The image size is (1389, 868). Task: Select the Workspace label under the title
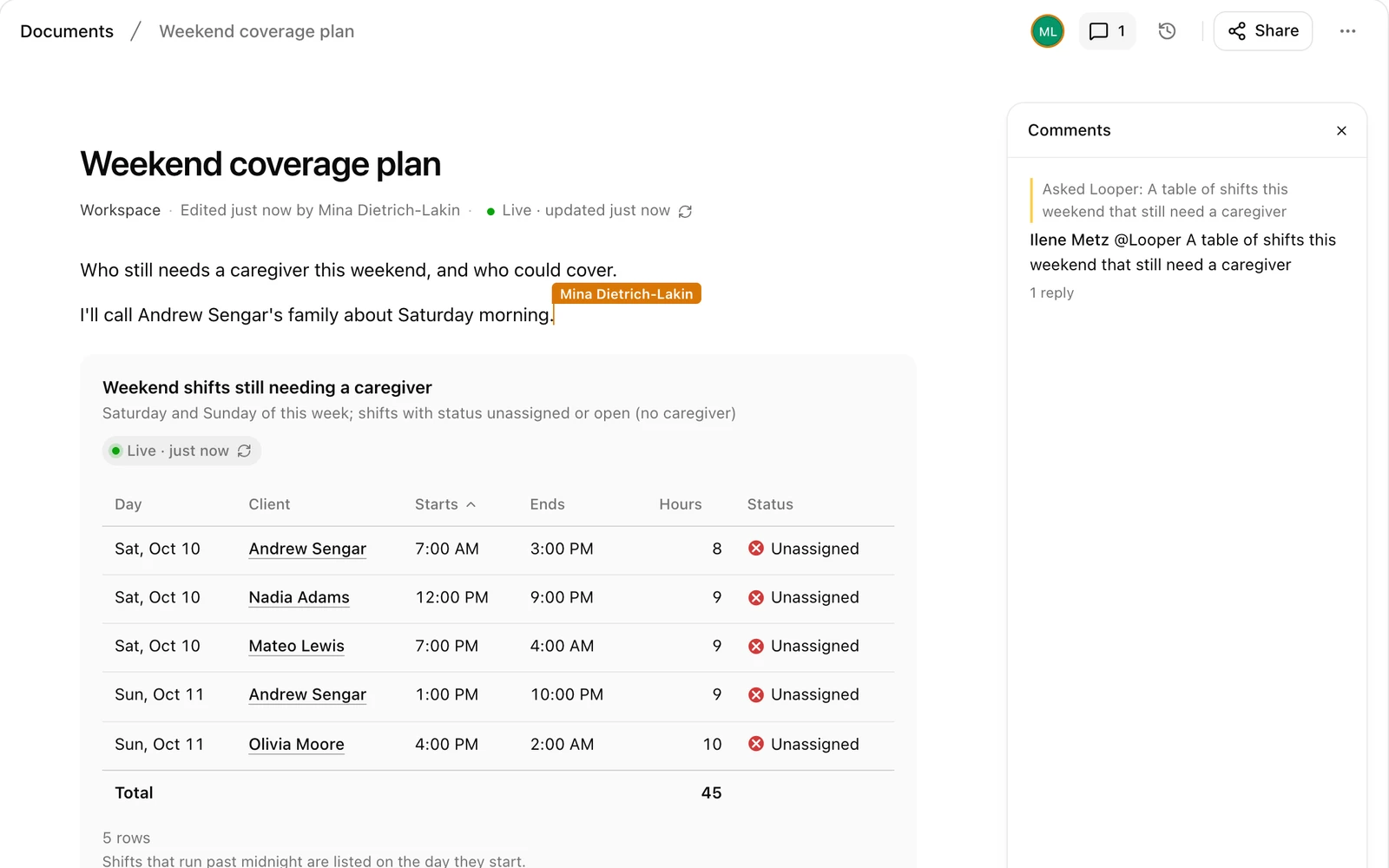[121, 210]
